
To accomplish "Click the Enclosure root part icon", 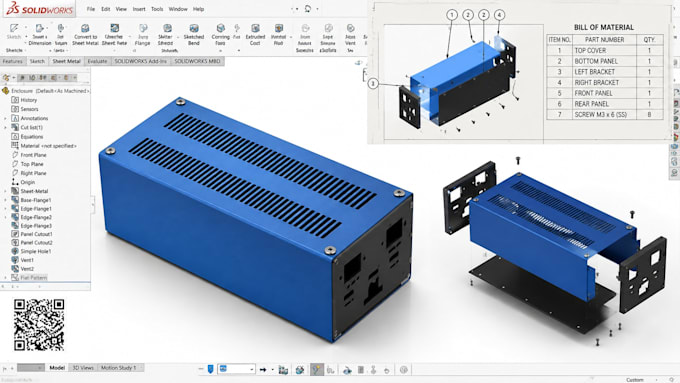I will (x=6, y=91).
